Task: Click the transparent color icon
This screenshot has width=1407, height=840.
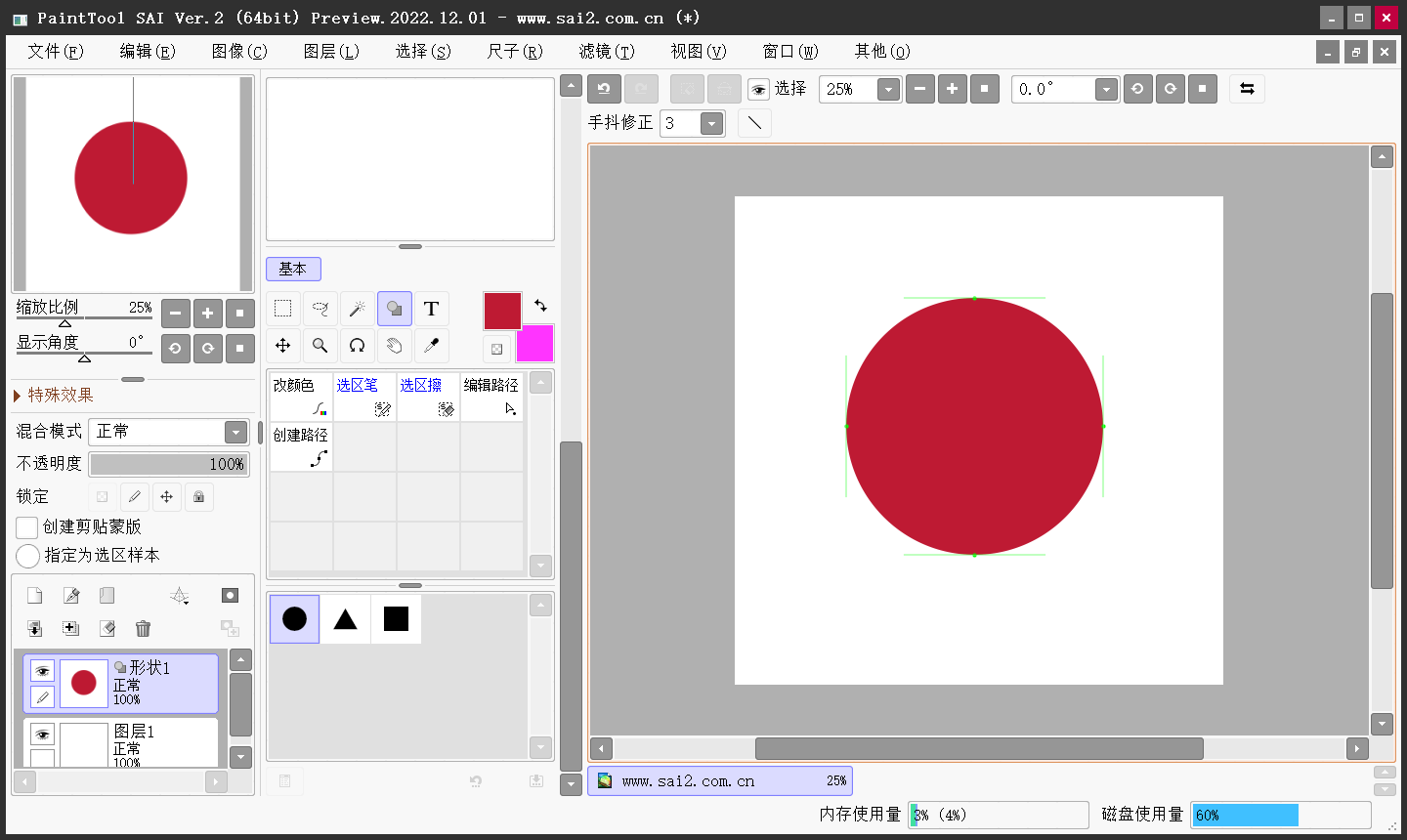Action: tap(496, 349)
